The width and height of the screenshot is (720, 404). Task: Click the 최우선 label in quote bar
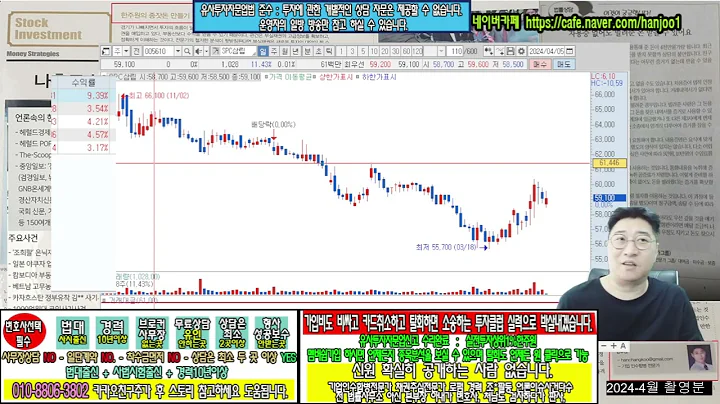pos(354,64)
